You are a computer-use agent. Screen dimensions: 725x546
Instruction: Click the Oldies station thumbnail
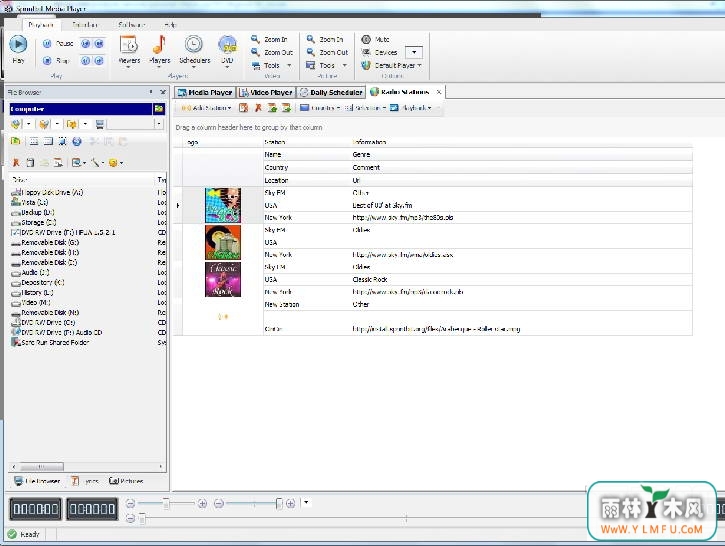[223, 243]
